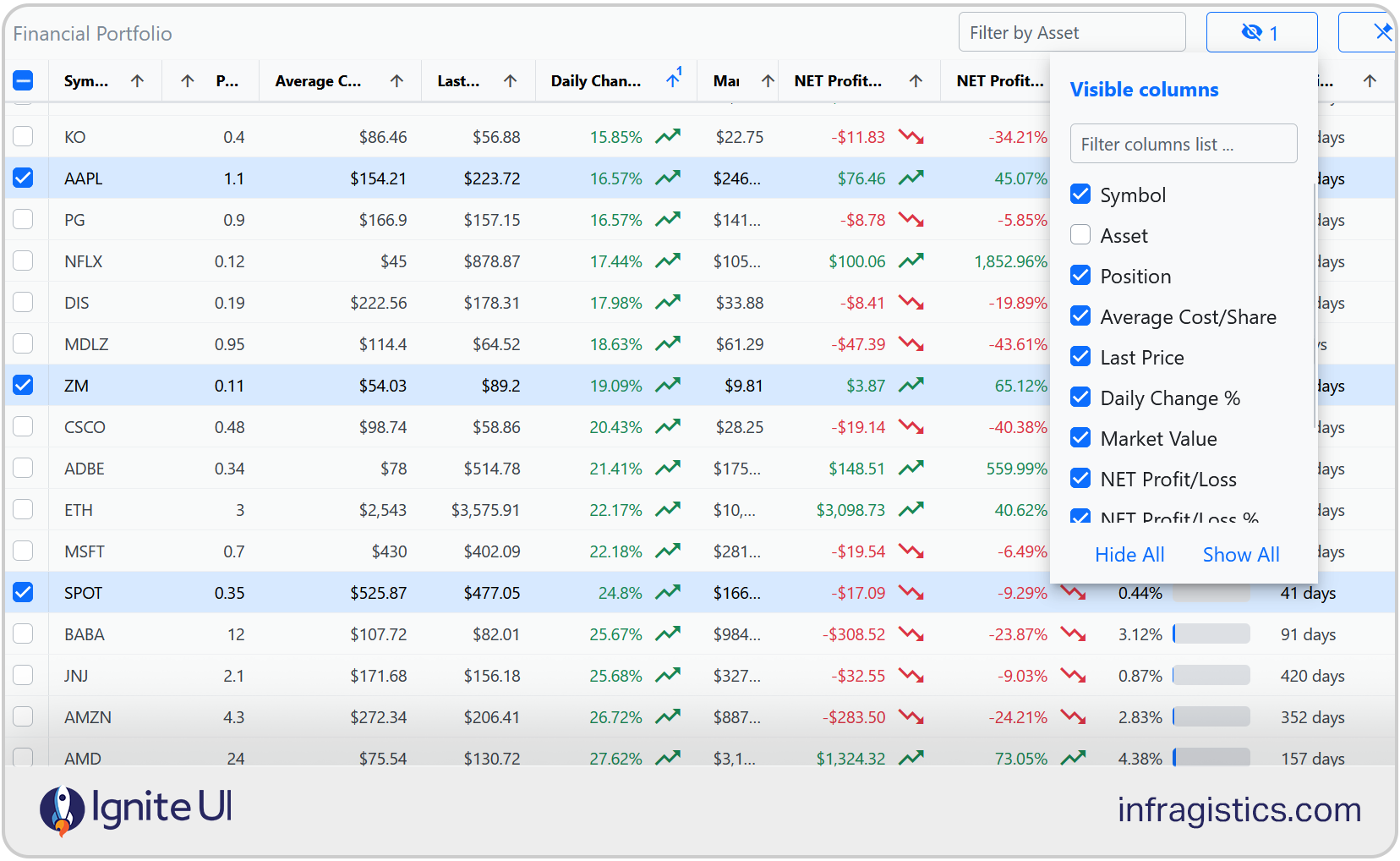Sort the Symbol column using its arrow icon

[x=136, y=80]
